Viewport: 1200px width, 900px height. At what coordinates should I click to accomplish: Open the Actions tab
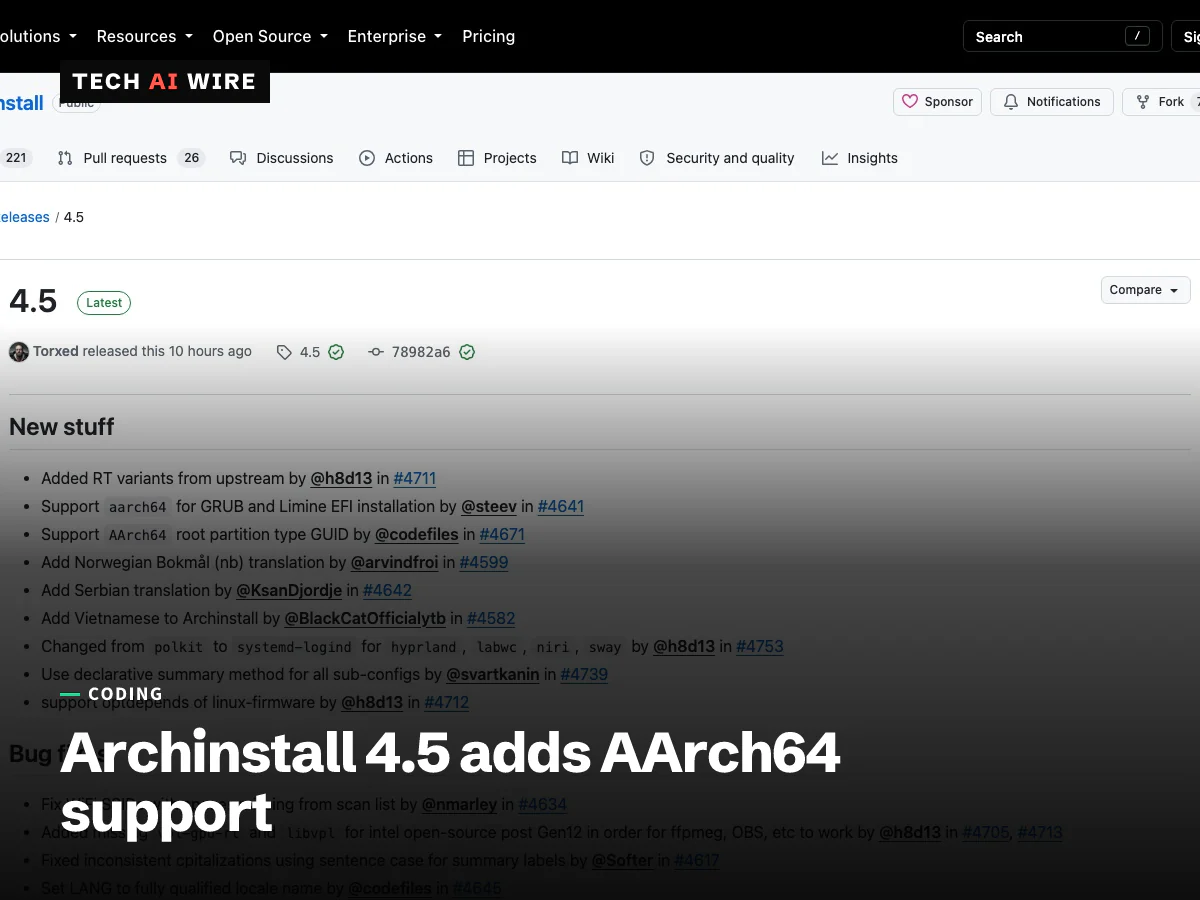point(396,158)
